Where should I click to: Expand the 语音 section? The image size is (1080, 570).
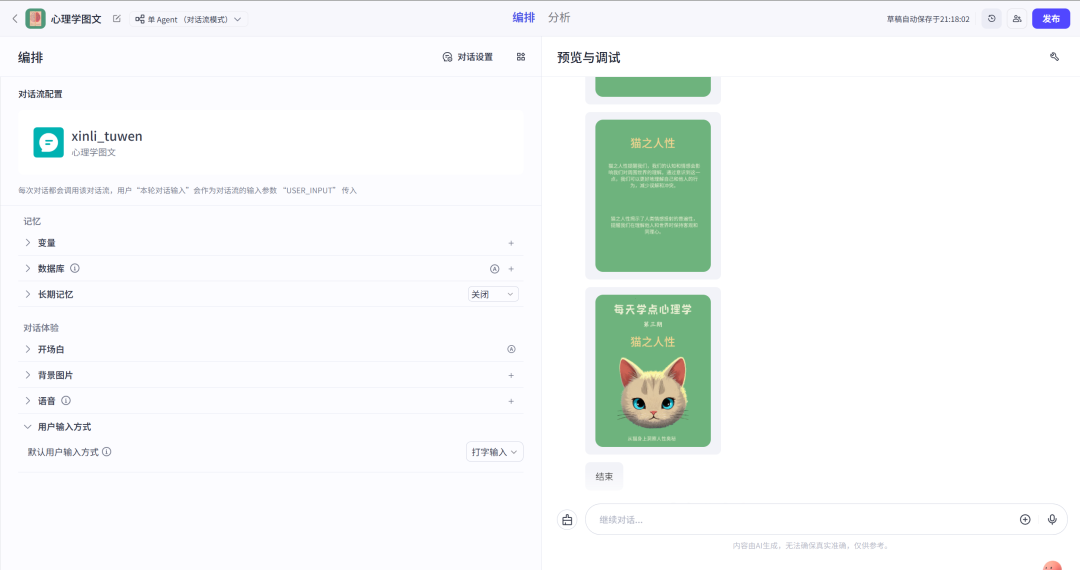(x=28, y=401)
